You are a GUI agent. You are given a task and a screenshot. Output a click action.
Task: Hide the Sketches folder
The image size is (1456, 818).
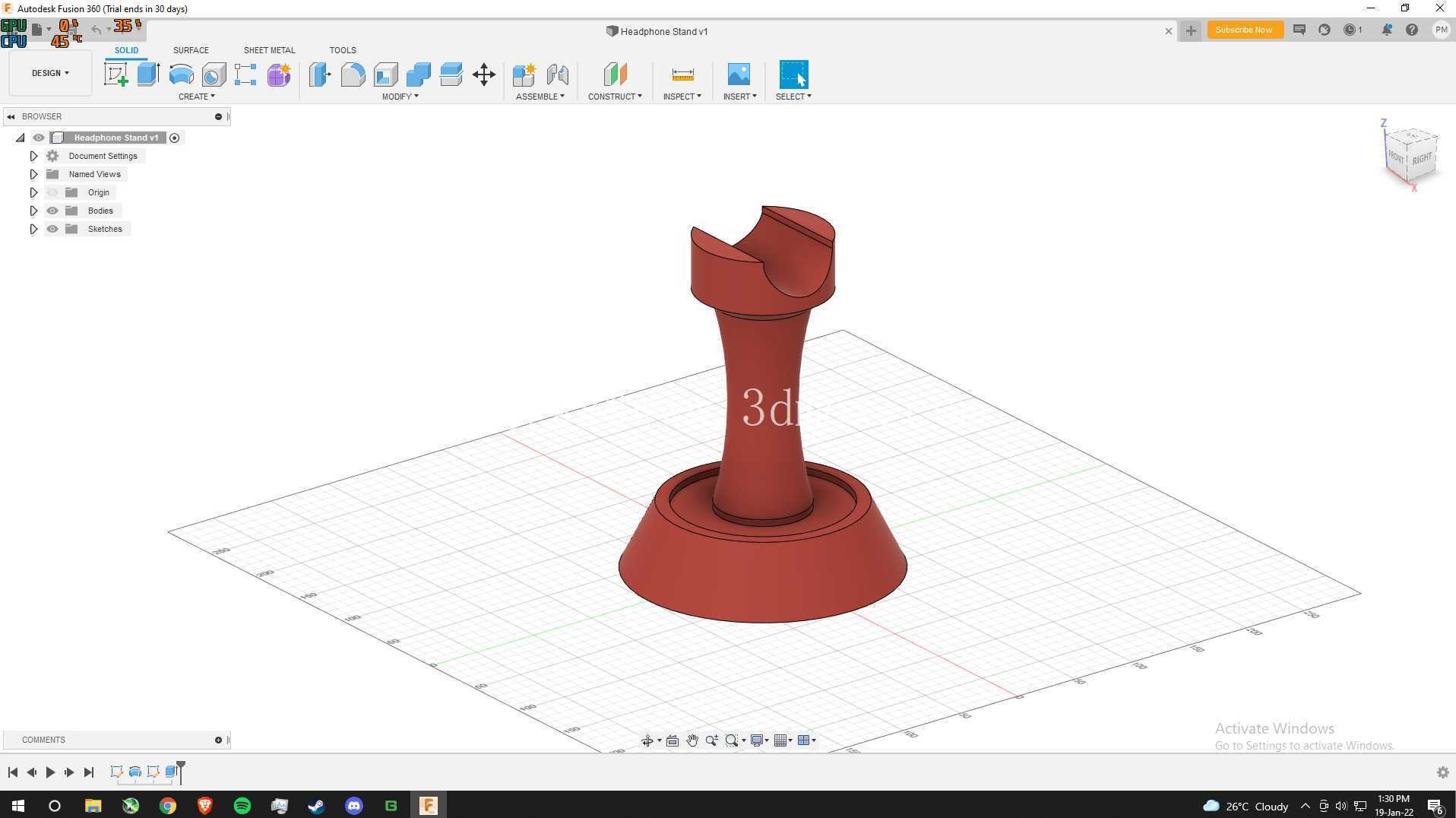(52, 229)
